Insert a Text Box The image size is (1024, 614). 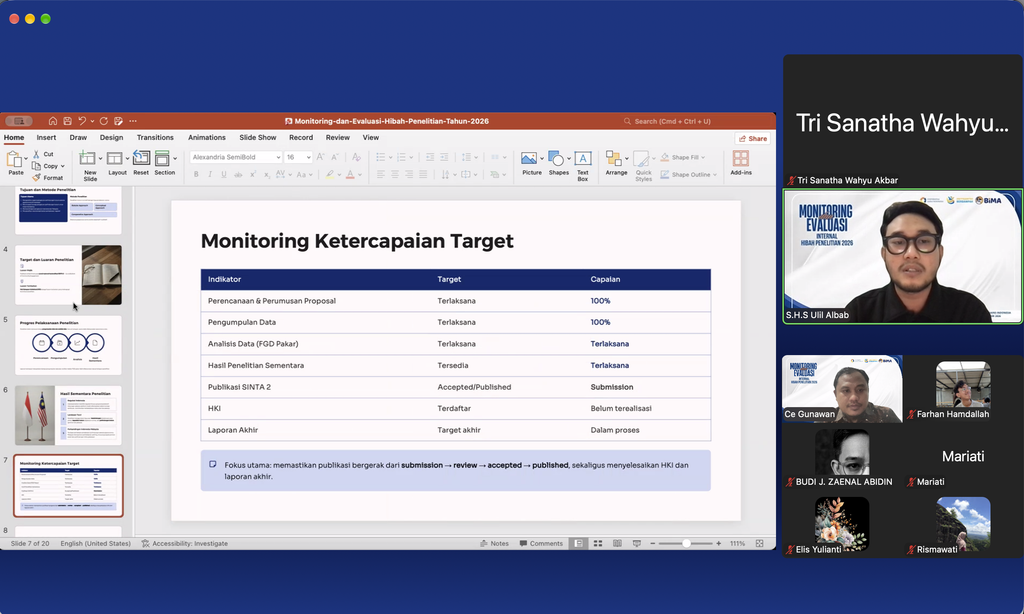pos(583,165)
